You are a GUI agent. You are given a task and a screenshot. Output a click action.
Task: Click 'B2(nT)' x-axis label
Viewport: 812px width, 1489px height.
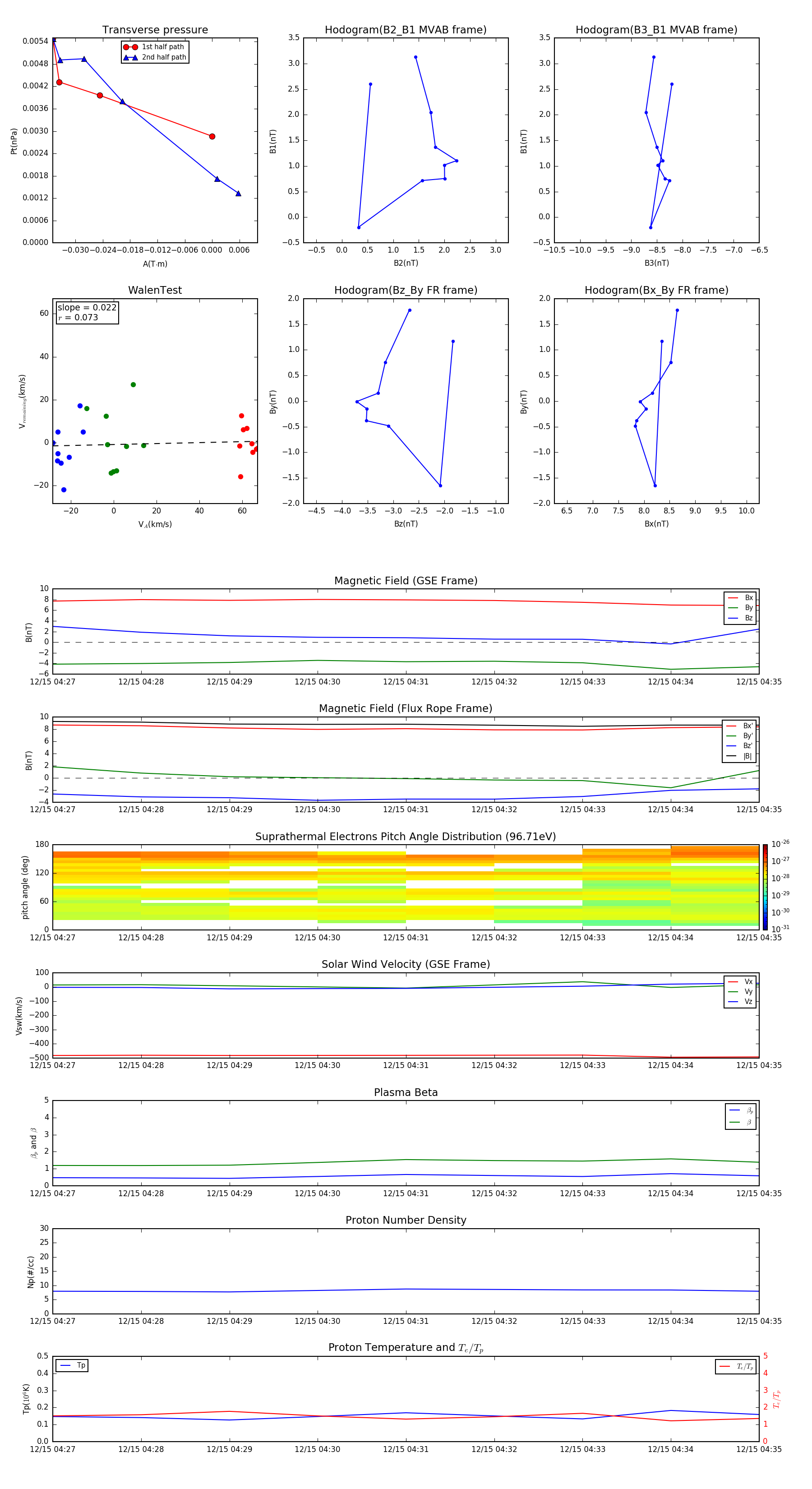pos(406,263)
